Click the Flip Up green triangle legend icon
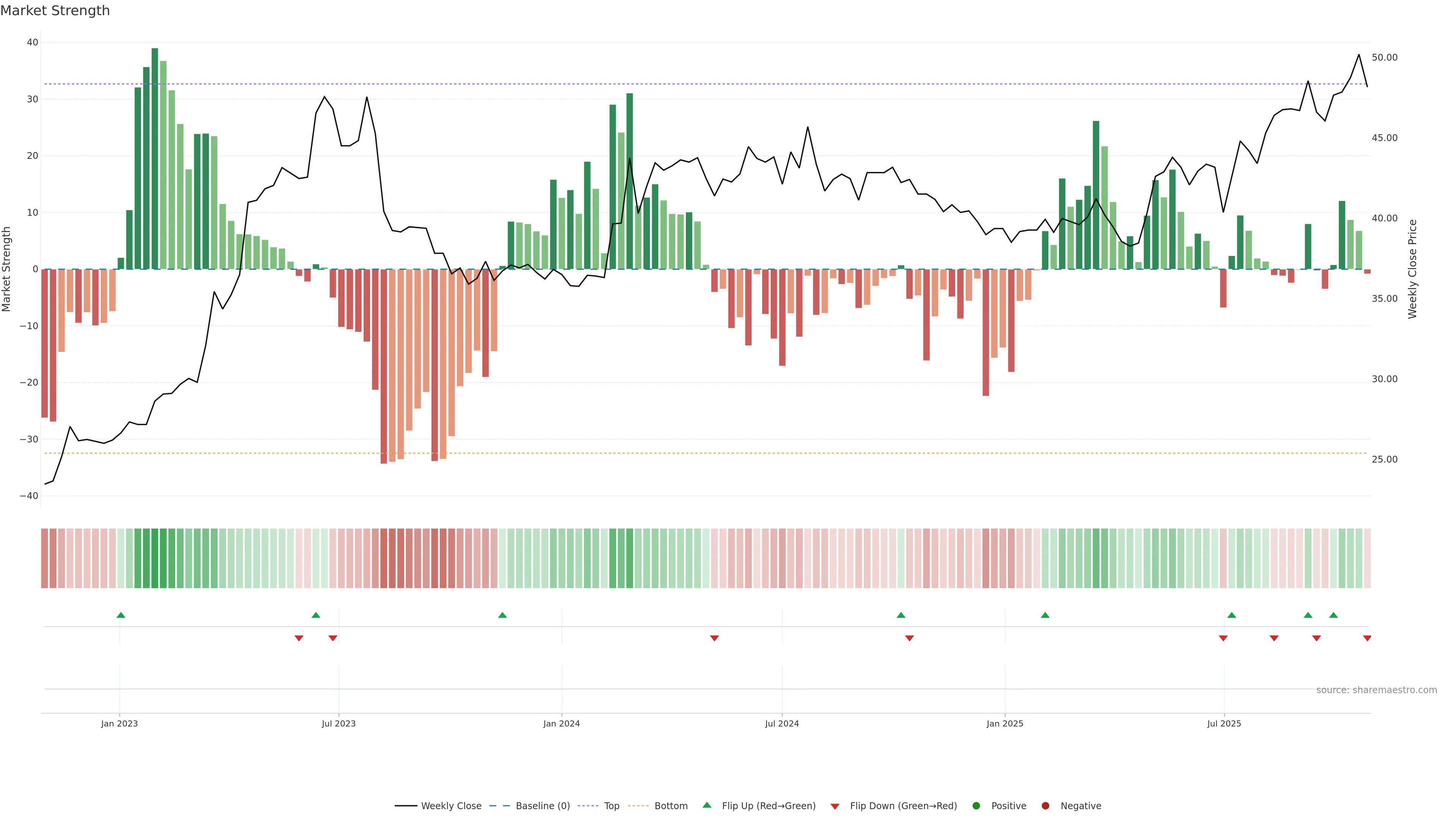 coord(706,805)
